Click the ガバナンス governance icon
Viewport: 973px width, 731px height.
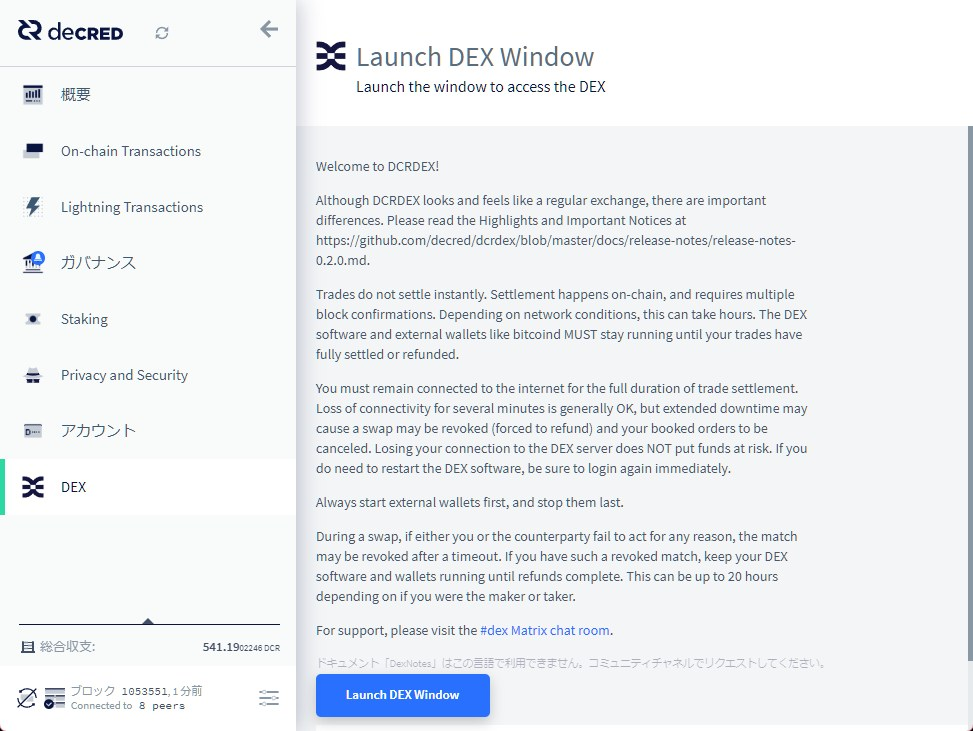pyautogui.click(x=33, y=263)
